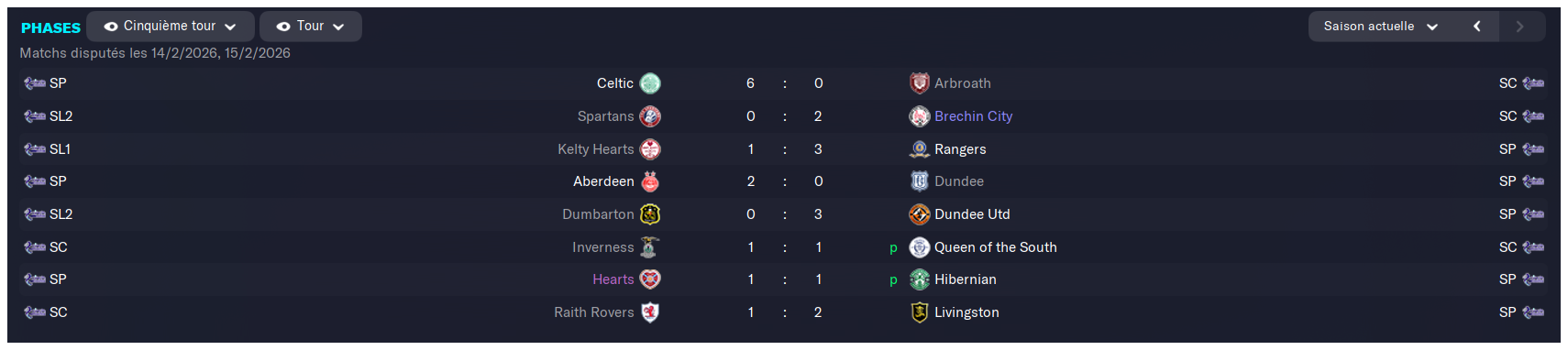Click the SL2 league icon beside Spartans
The image size is (1568, 350).
point(35,116)
